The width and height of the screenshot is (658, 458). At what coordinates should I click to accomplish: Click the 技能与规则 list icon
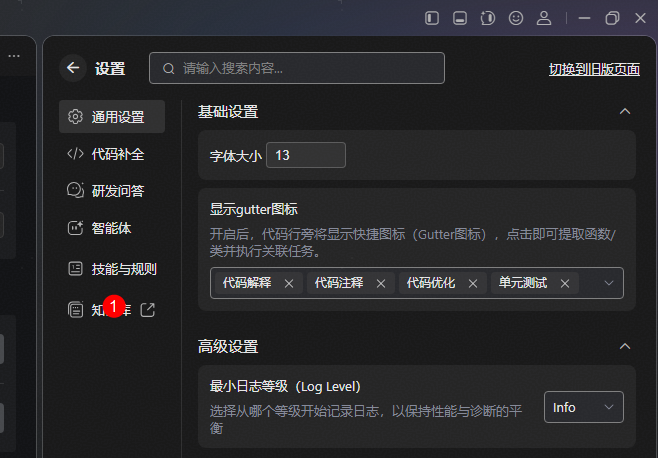76,269
